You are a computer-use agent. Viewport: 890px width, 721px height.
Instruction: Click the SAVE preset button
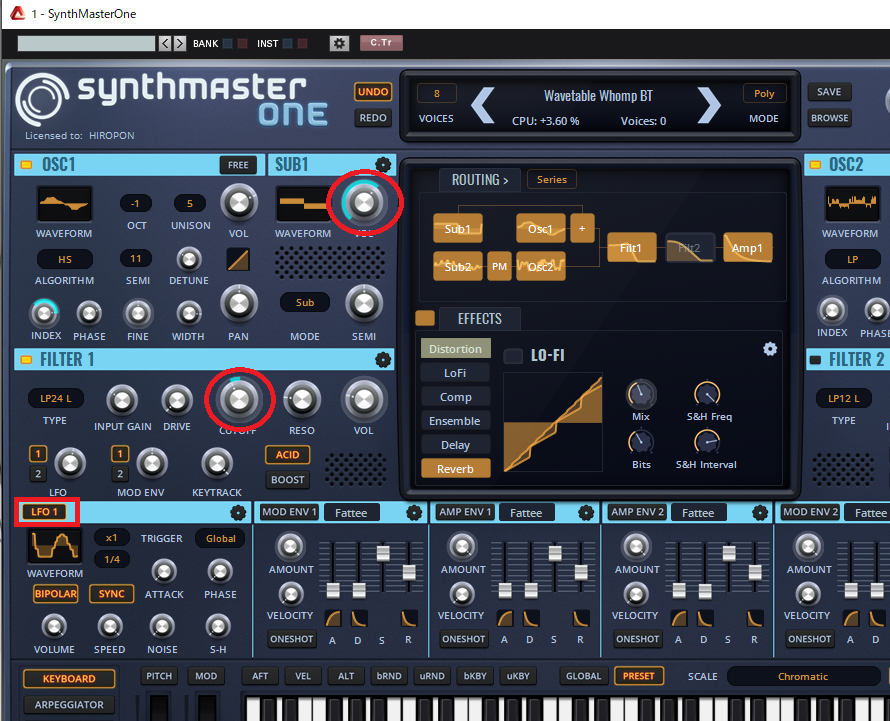pos(829,92)
